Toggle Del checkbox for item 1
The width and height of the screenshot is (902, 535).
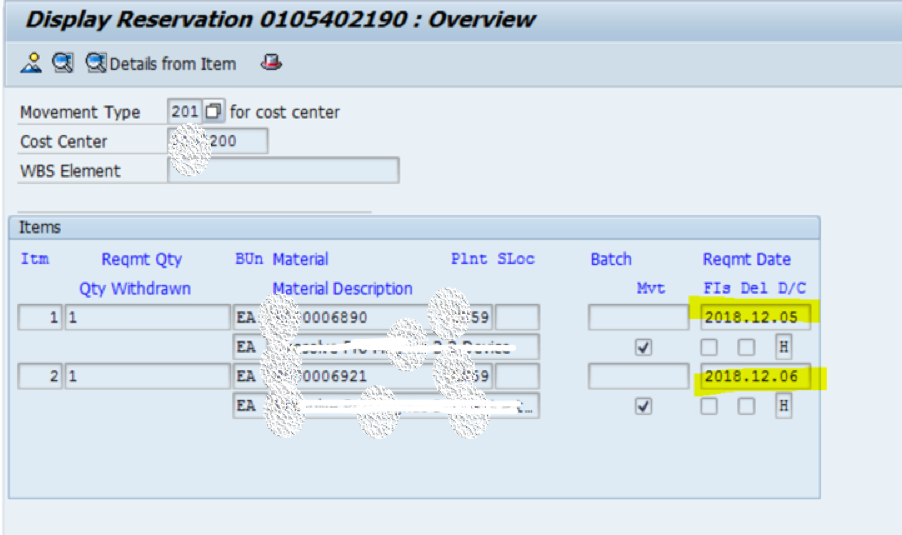[746, 347]
